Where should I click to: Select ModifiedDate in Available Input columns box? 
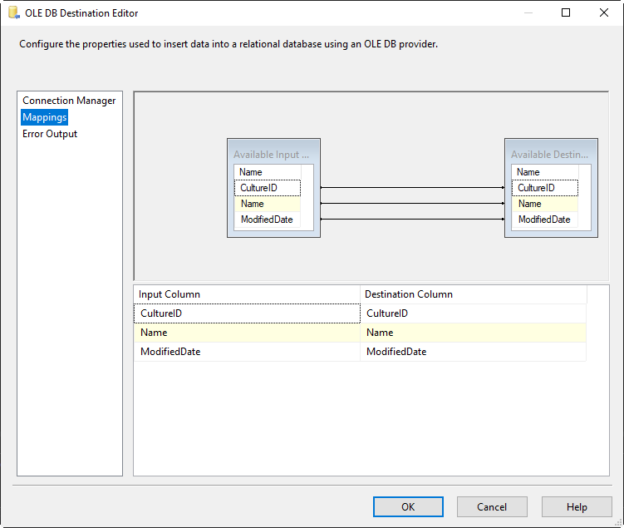point(267,219)
